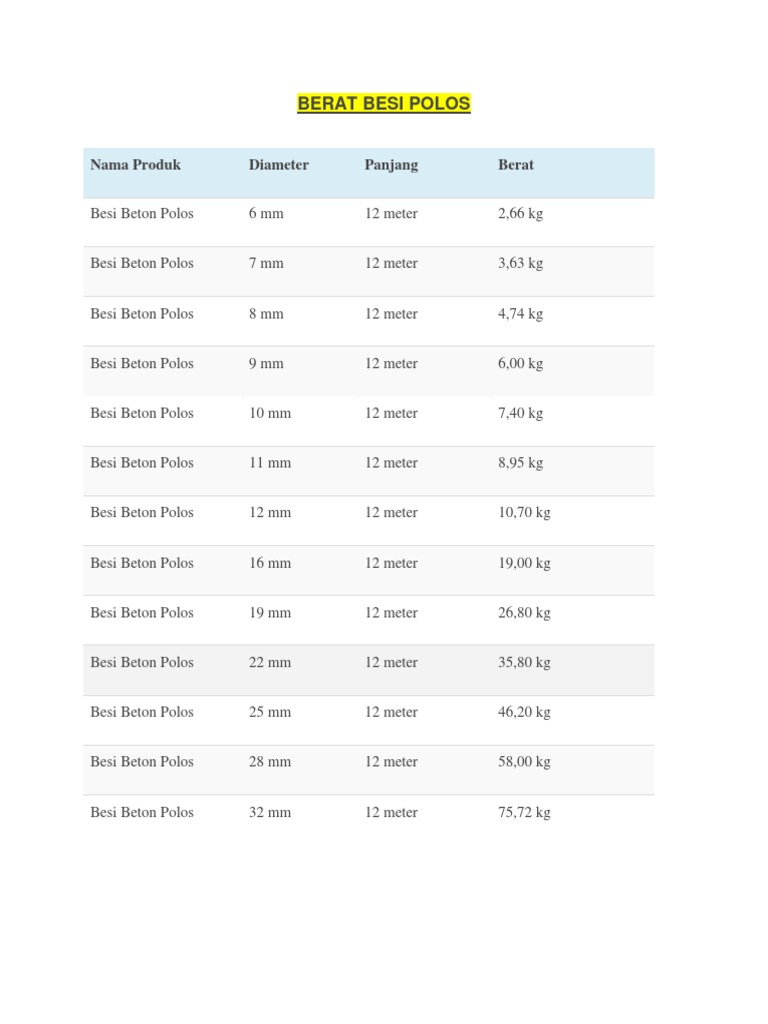The width and height of the screenshot is (768, 1024).
Task: Select the 16 mm diameter cell
Action: pos(270,563)
